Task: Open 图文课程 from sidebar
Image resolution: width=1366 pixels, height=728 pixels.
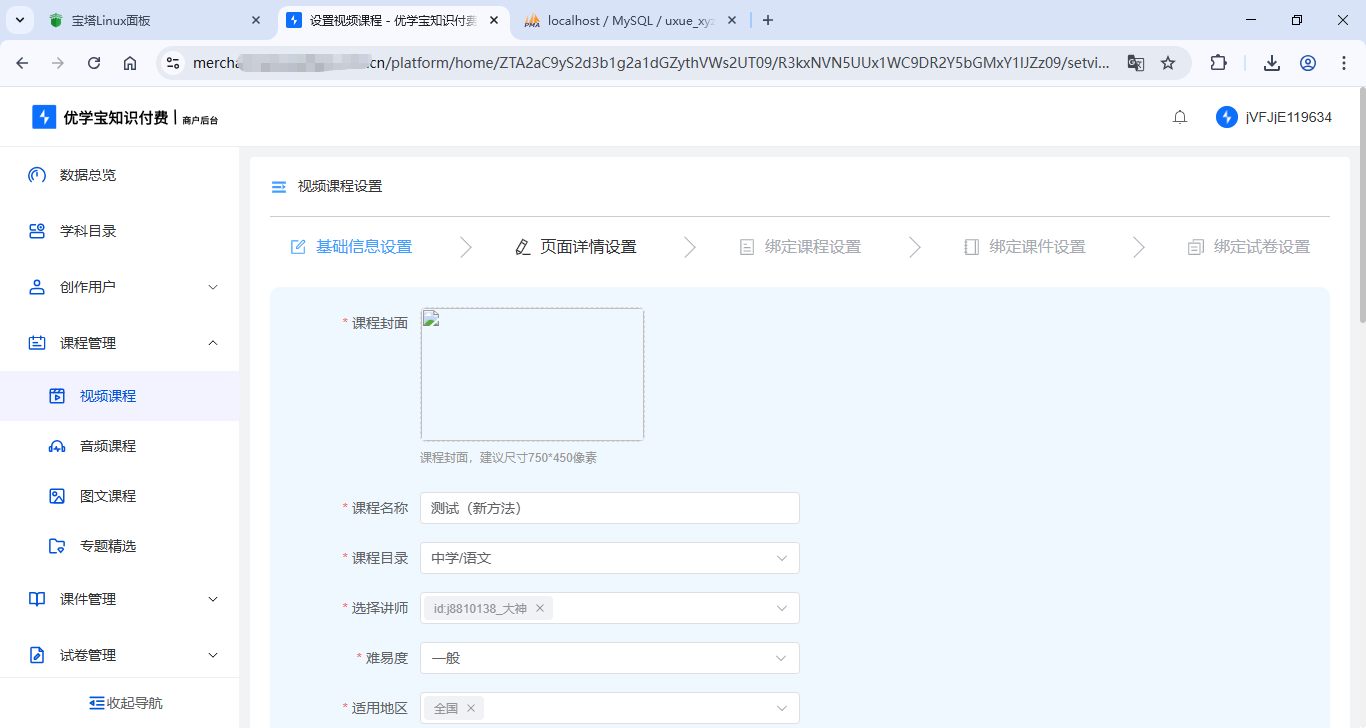Action: (107, 496)
